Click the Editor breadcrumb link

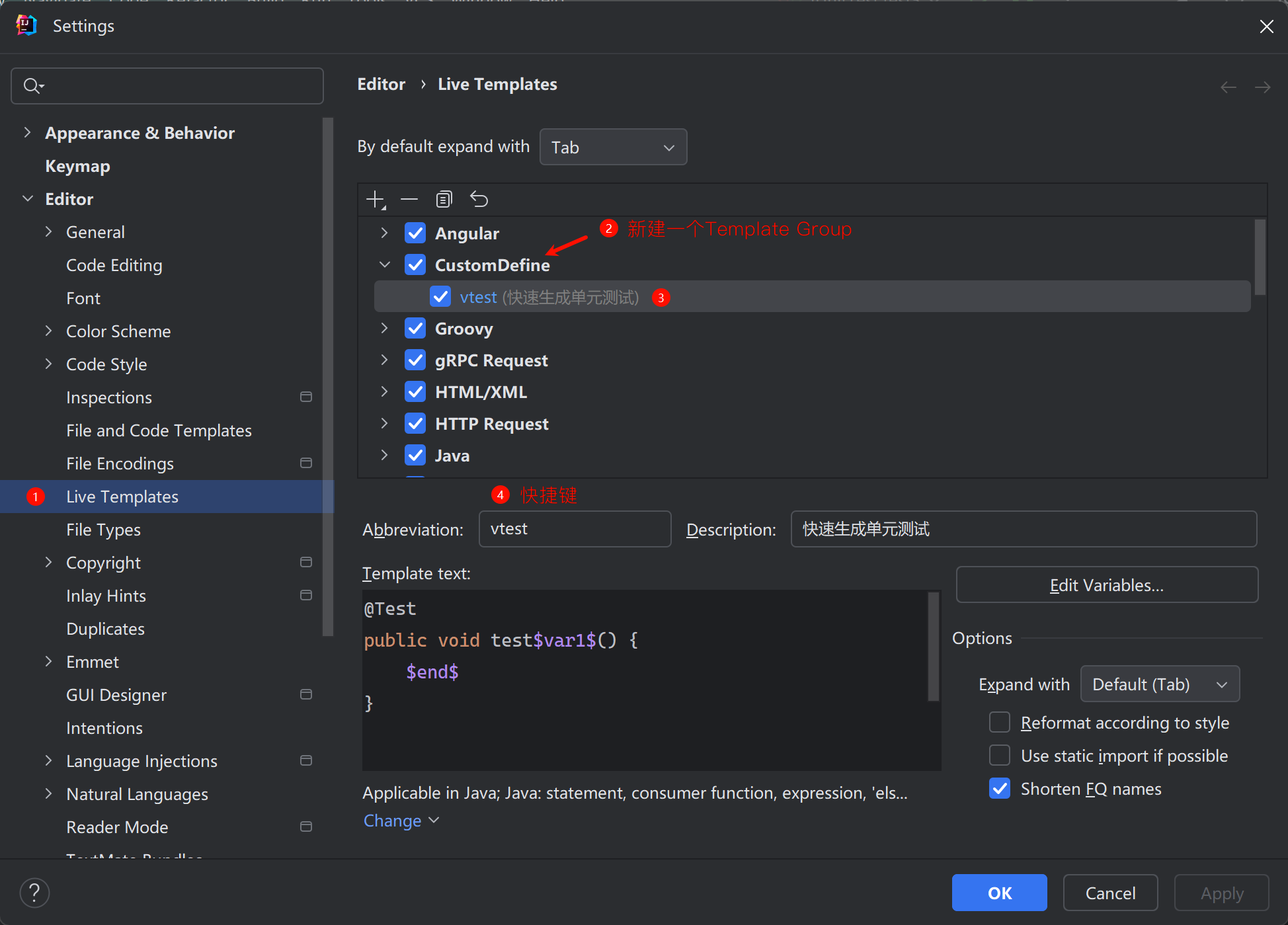pyautogui.click(x=381, y=84)
